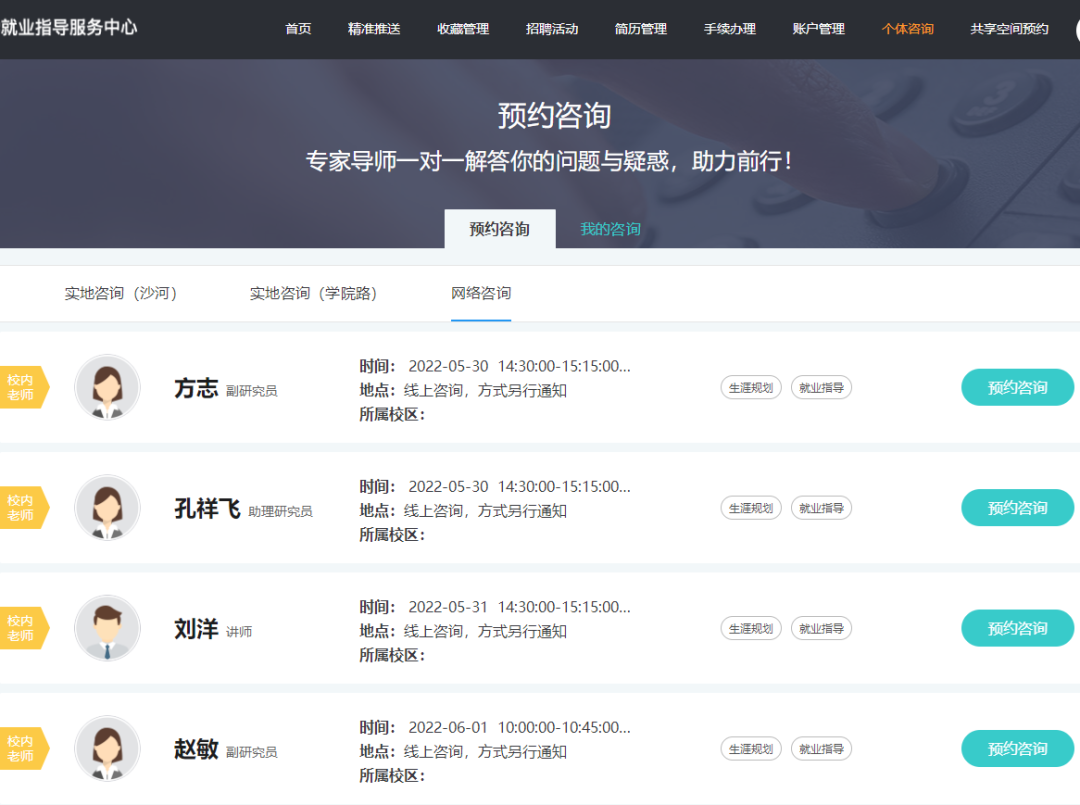Screen dimensions: 1080x805
Task: Open 实地咨询（学院路）tab
Action: (x=313, y=293)
